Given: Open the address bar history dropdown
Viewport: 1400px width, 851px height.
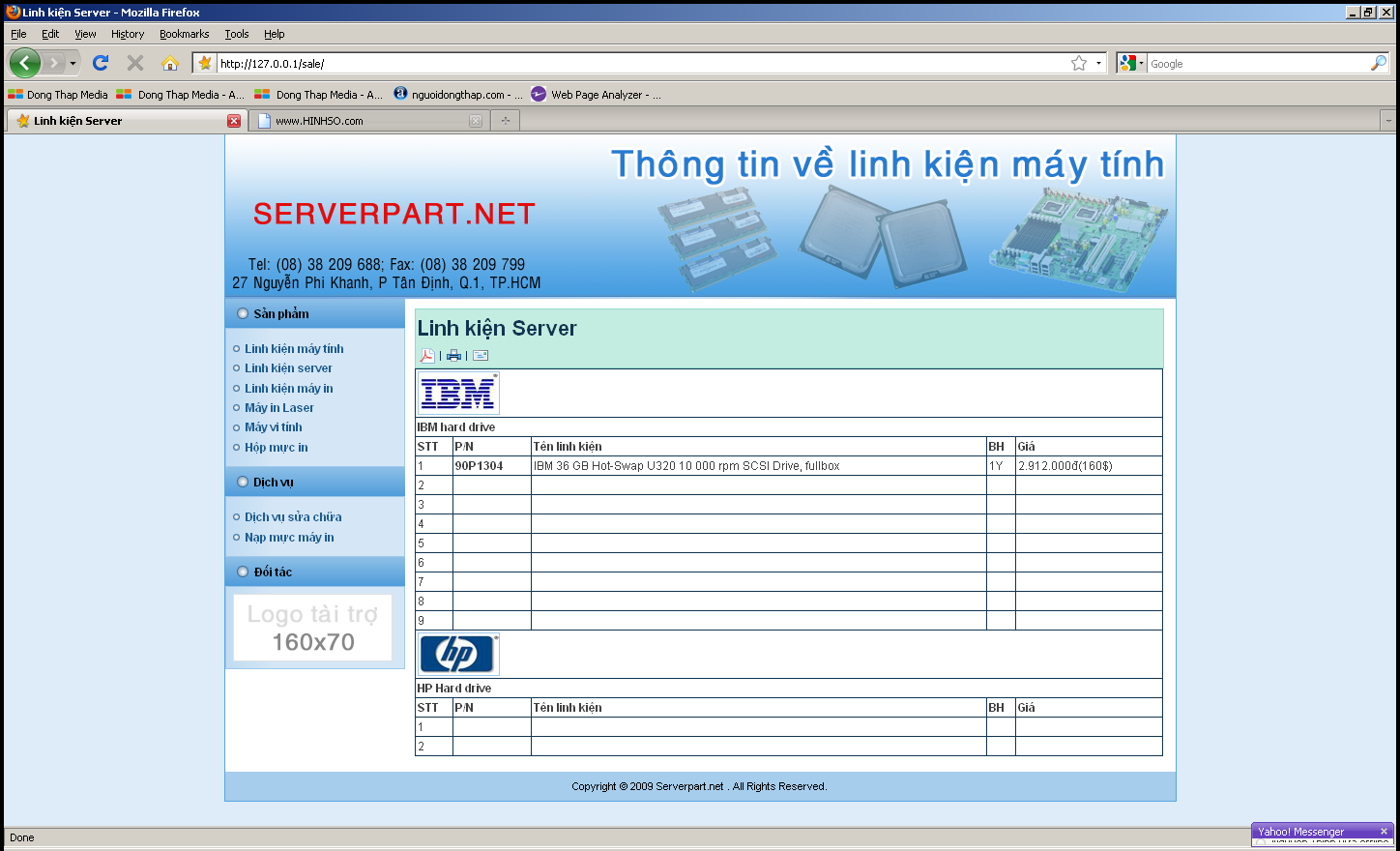Looking at the screenshot, I should click(1098, 64).
